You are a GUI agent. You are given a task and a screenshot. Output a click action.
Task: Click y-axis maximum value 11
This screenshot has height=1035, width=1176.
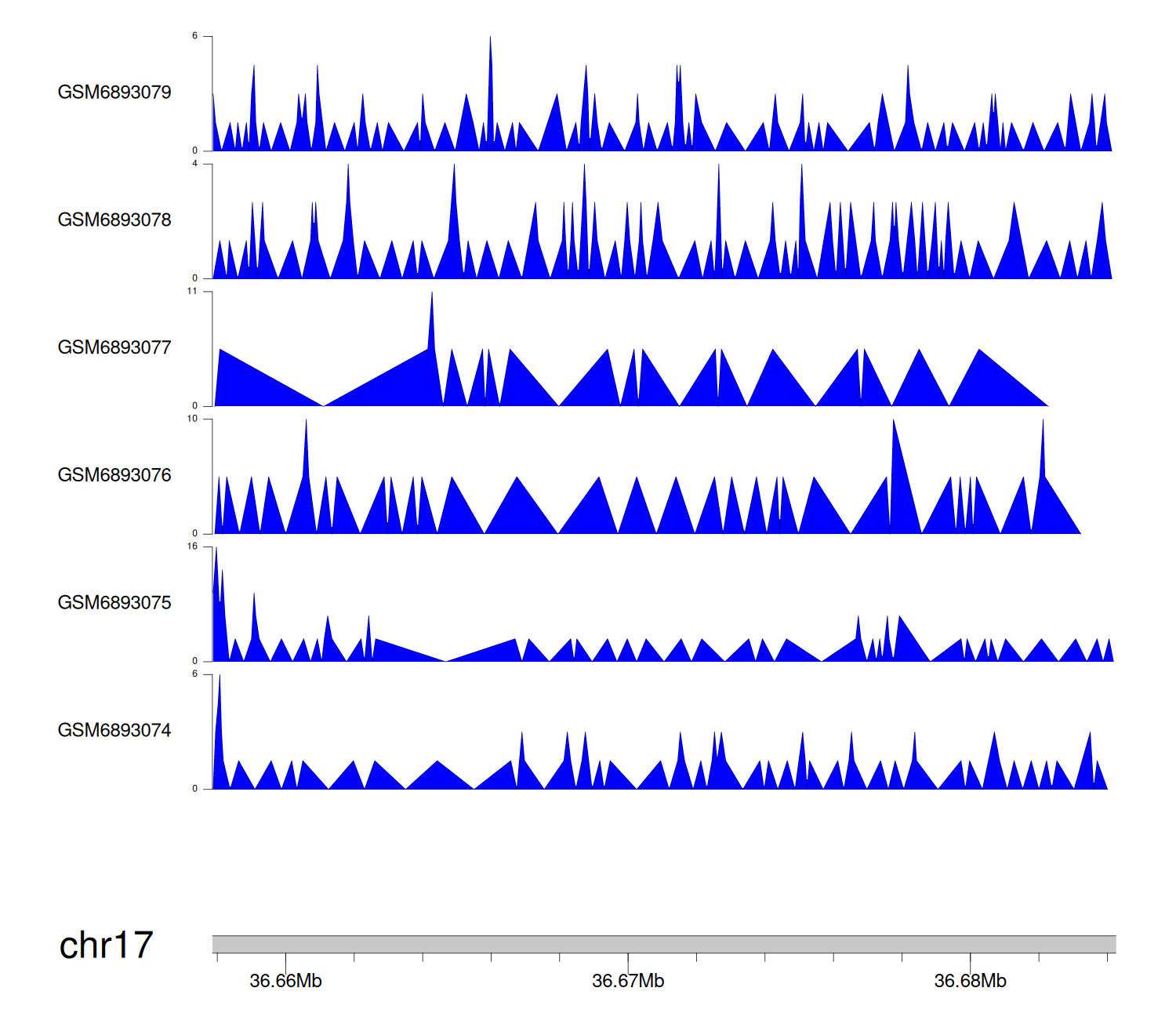click(x=192, y=292)
